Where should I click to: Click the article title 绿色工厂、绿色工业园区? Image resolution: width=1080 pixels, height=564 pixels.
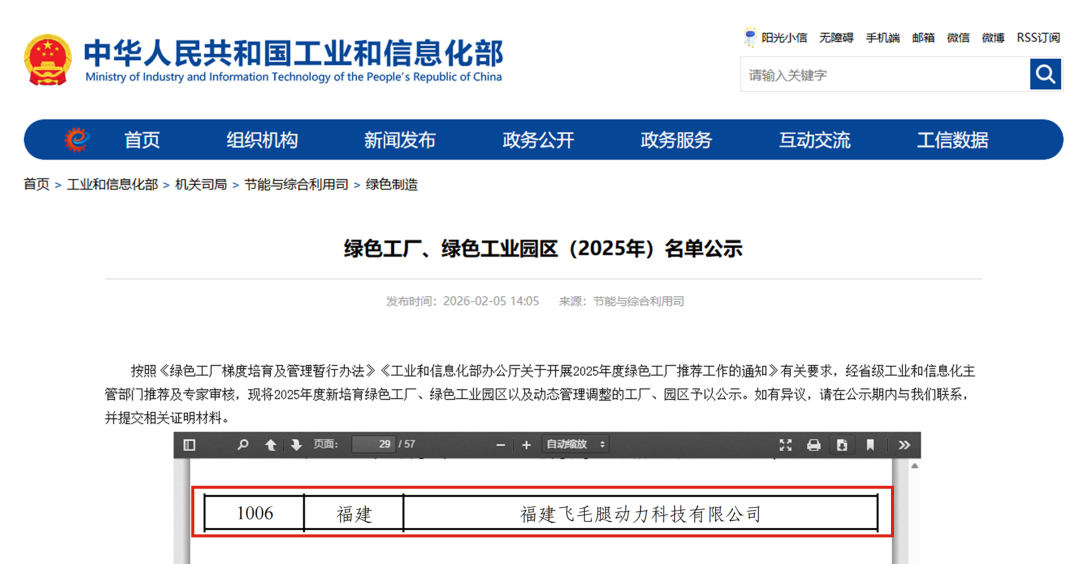543,249
